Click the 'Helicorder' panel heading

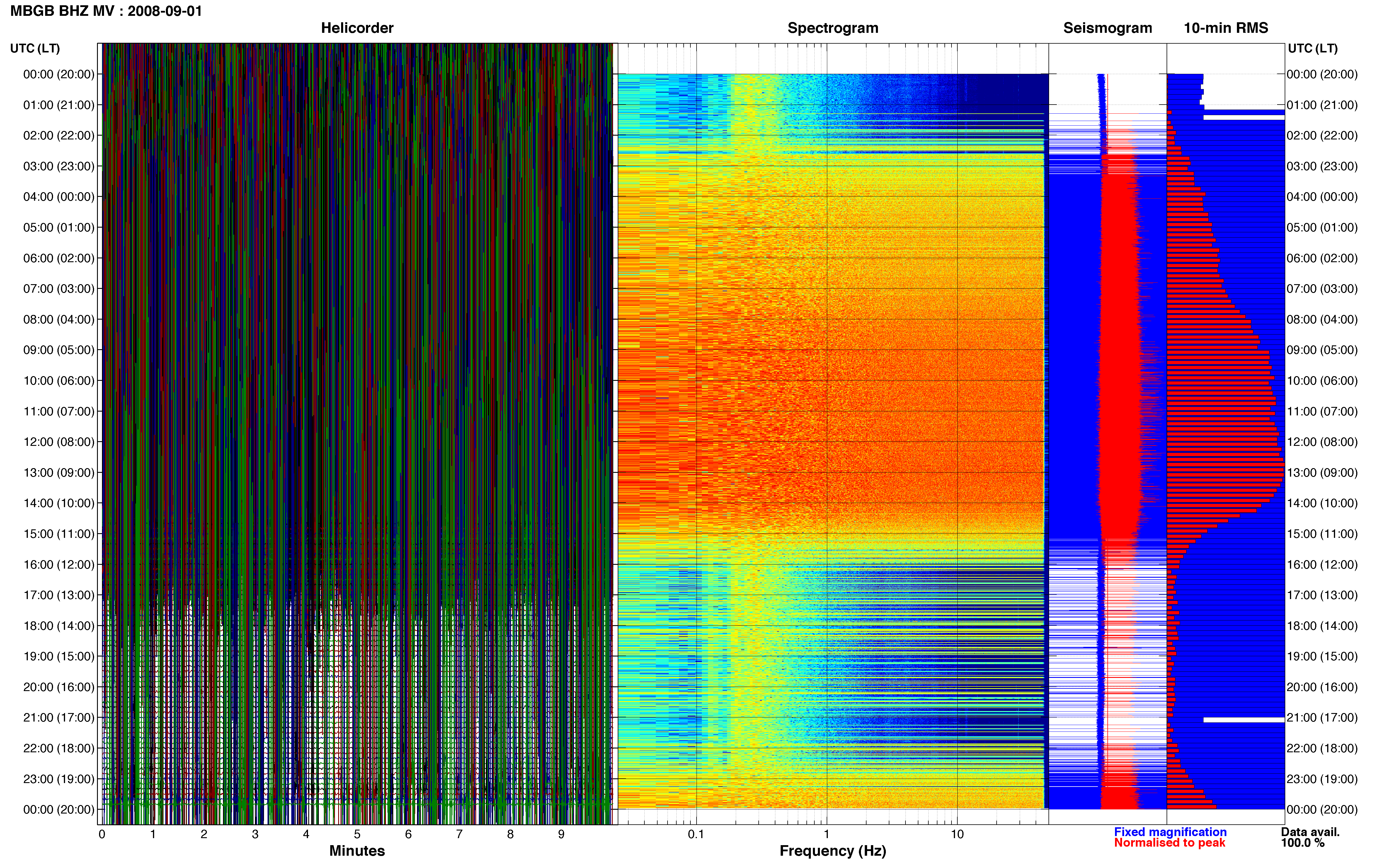(x=357, y=28)
